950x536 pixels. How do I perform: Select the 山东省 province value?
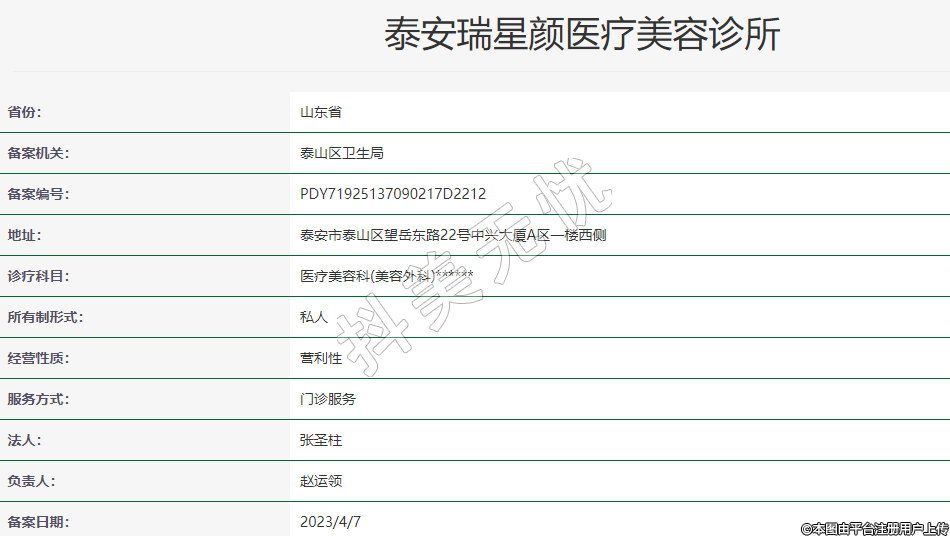click(x=321, y=112)
